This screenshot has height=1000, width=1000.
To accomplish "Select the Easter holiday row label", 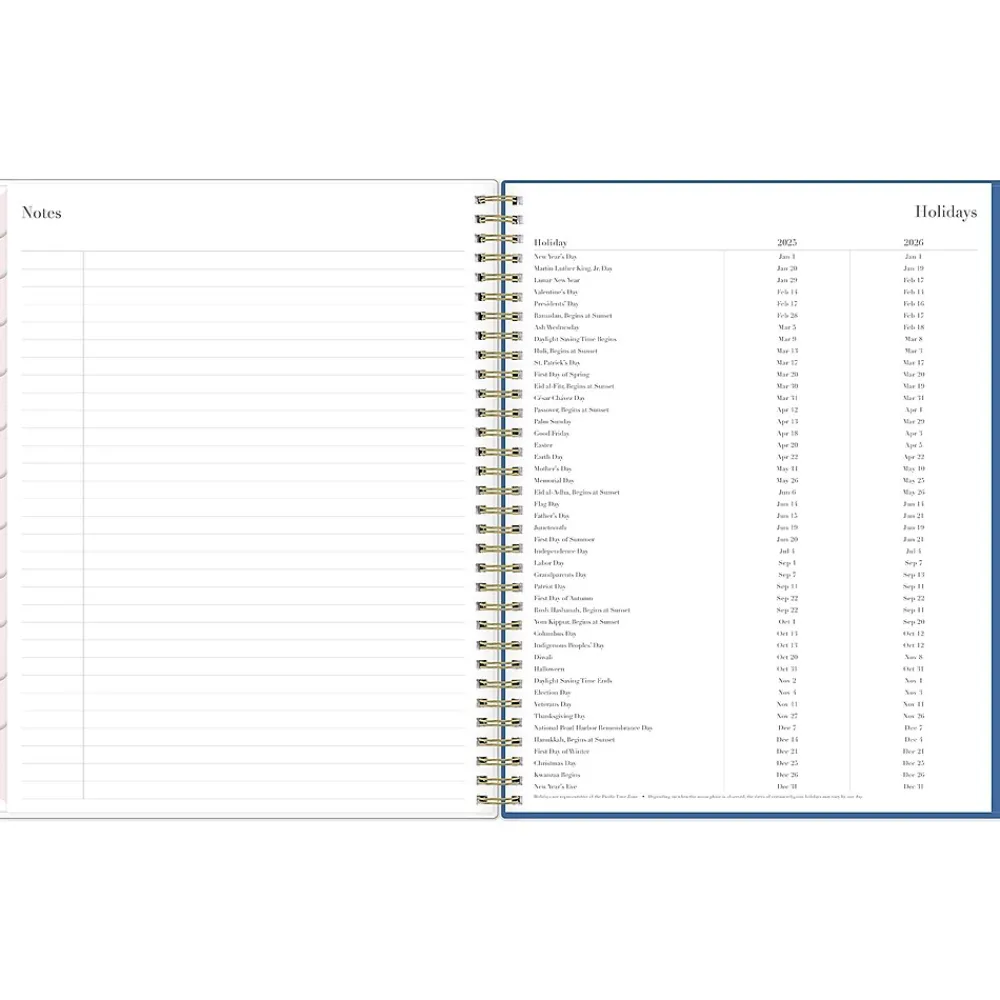I will [x=543, y=445].
